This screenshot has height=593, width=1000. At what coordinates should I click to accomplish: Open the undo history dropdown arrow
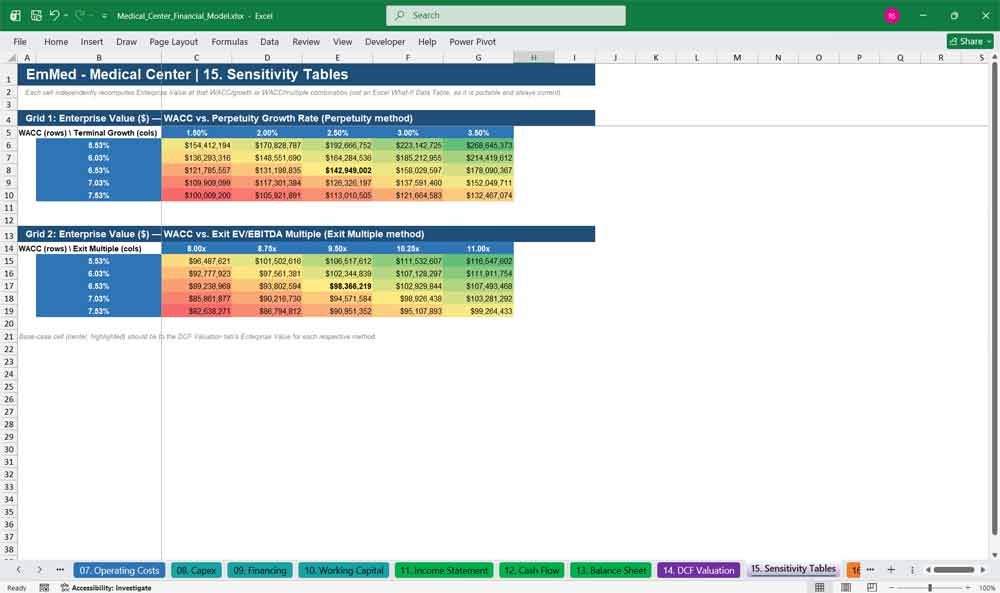click(x=66, y=15)
